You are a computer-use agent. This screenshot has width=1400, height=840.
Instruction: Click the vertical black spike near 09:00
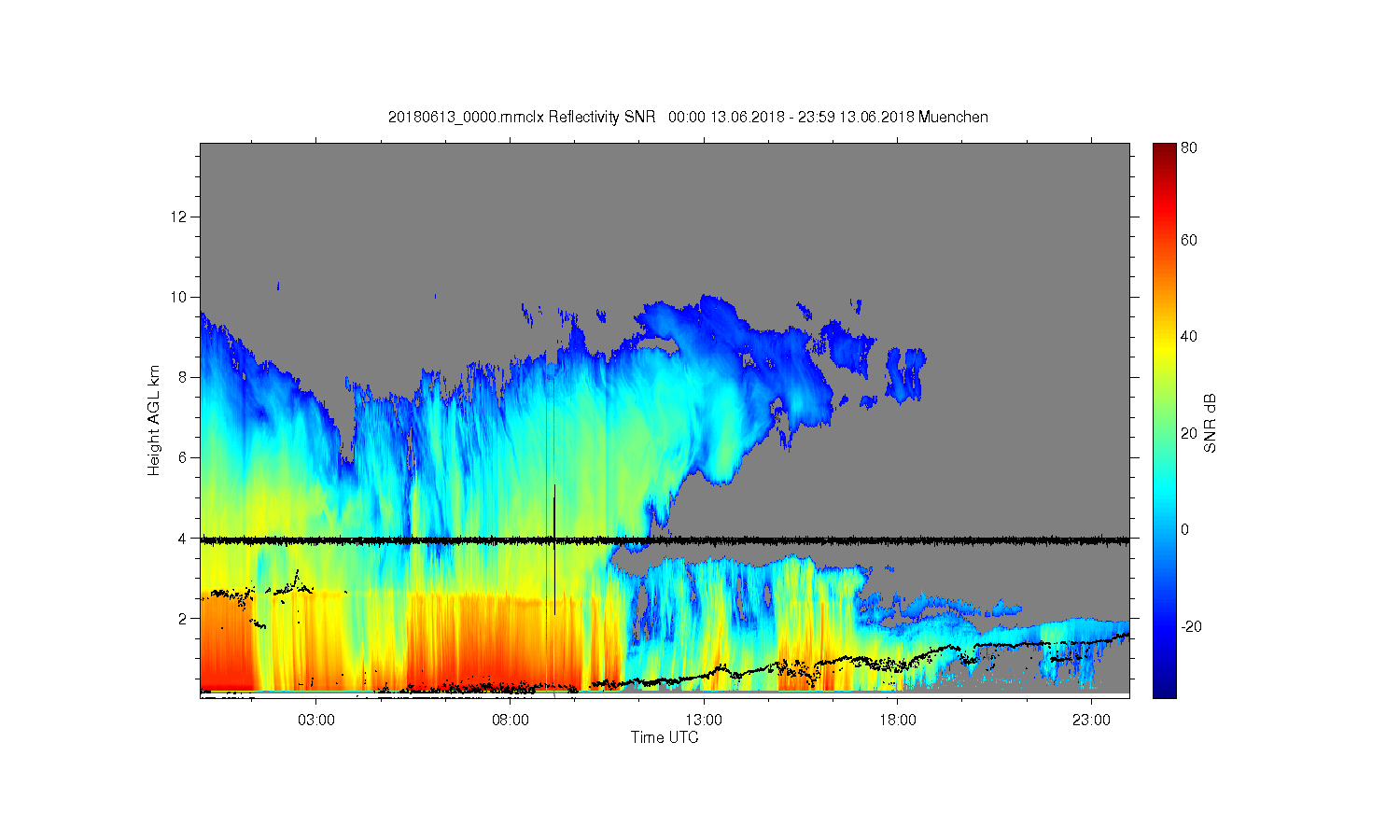point(554,551)
